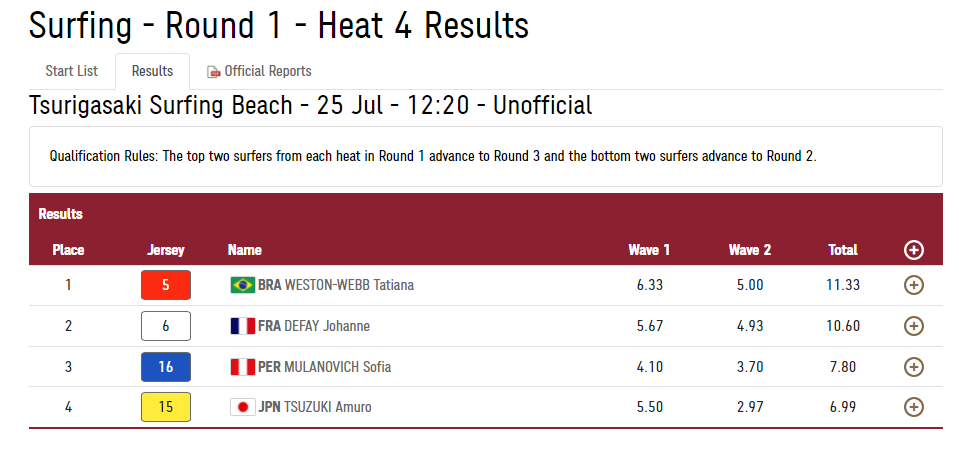Open the Official Reports tab
This screenshot has width=959, height=449.
pos(267,71)
